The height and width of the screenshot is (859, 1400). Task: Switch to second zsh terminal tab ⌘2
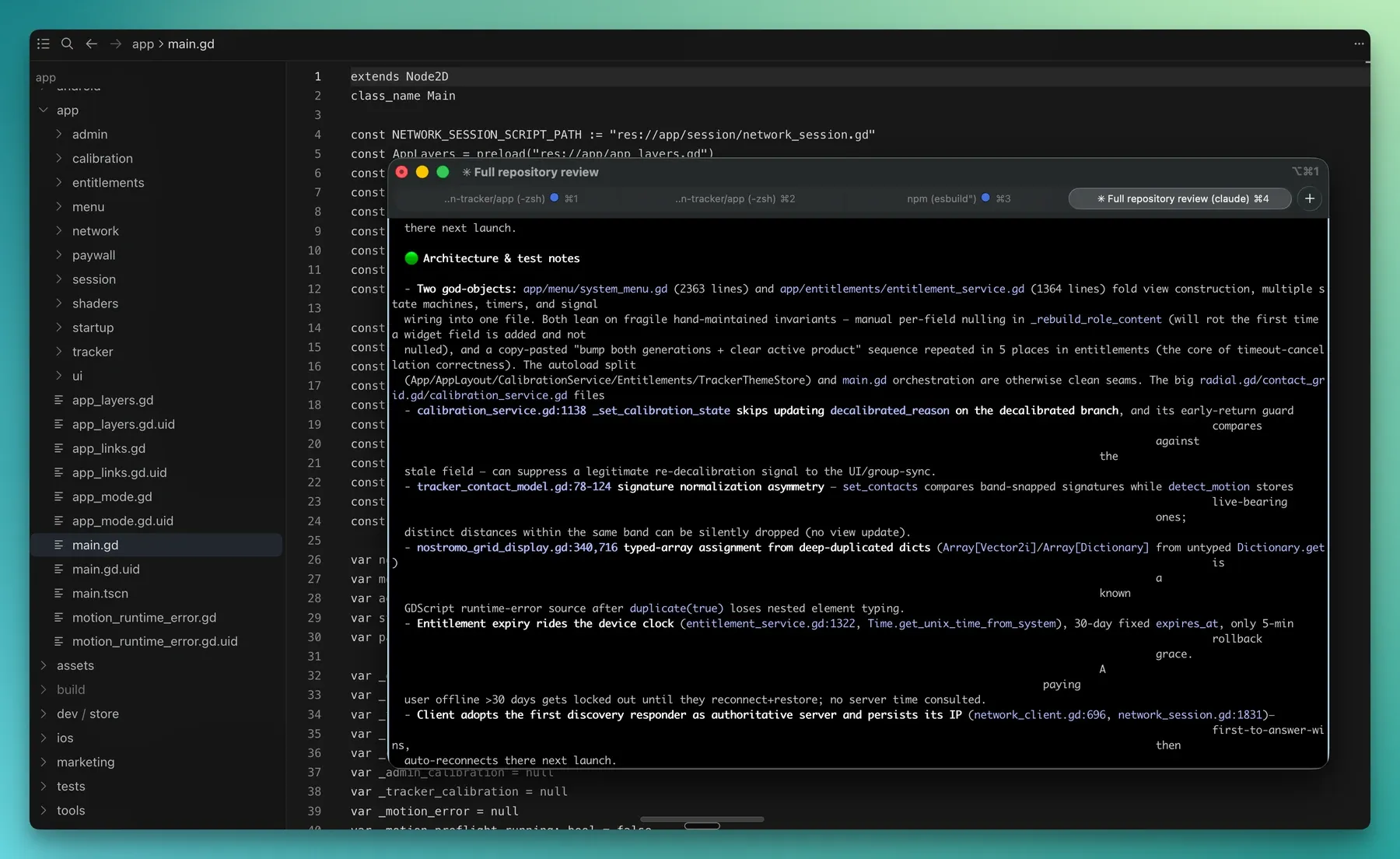coord(735,198)
